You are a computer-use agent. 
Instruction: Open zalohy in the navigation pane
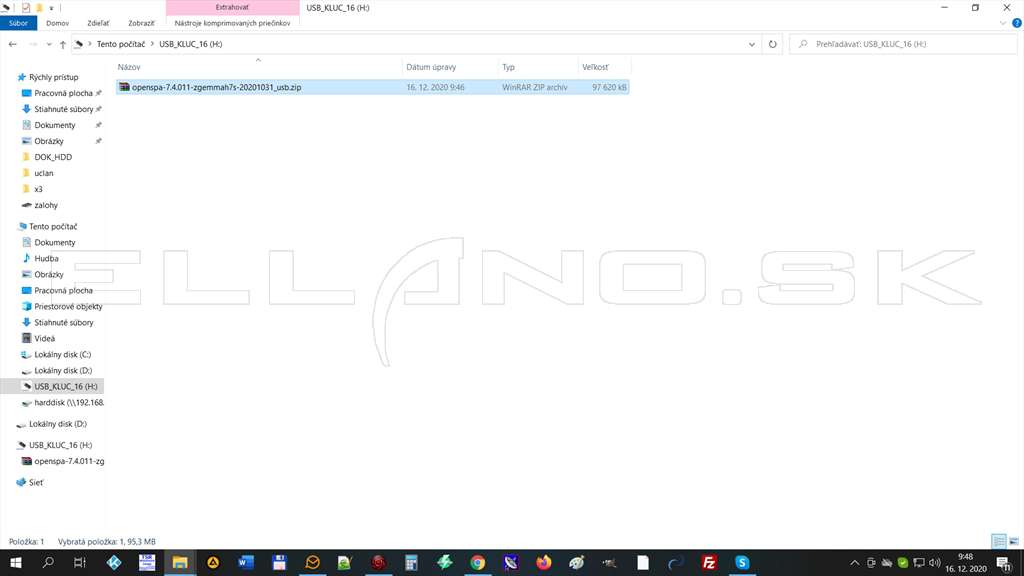coord(46,205)
